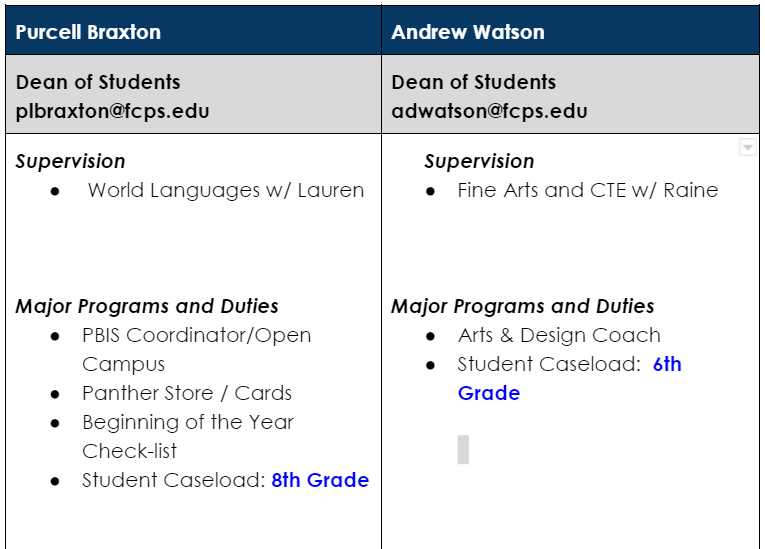The width and height of the screenshot is (765, 549).
Task: Click the Fine Arts and CTE w/ Raine bullet
Action: pyautogui.click(x=587, y=190)
